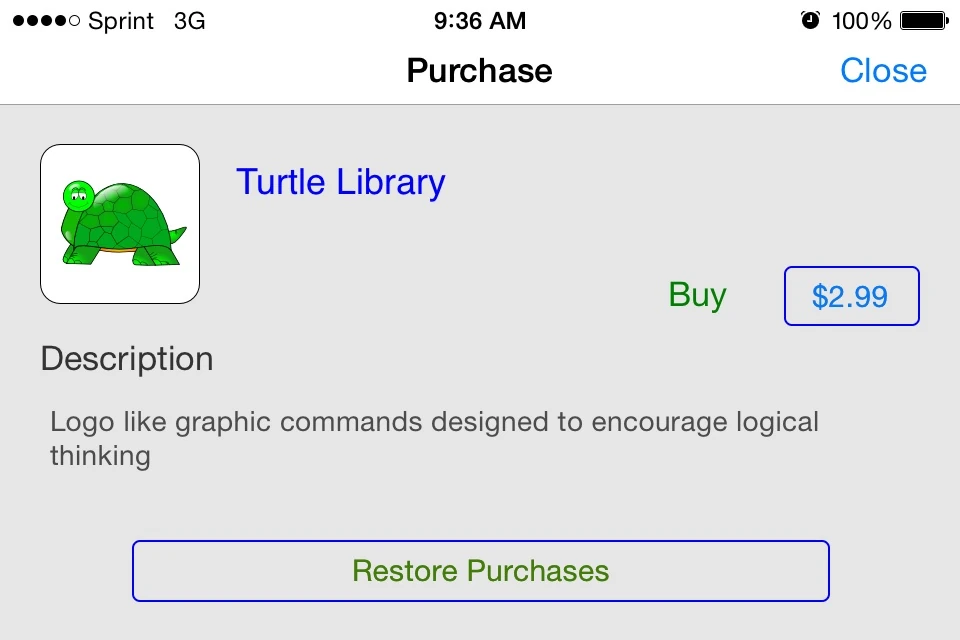The width and height of the screenshot is (960, 640).
Task: Tap the Description section header
Action: pos(126,358)
